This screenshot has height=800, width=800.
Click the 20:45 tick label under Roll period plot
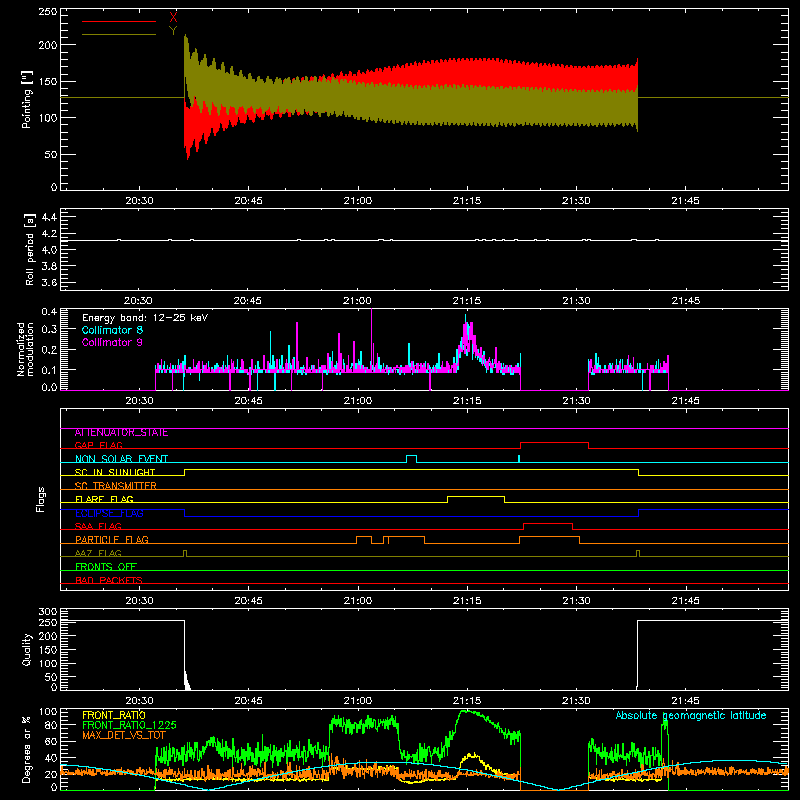point(248,301)
